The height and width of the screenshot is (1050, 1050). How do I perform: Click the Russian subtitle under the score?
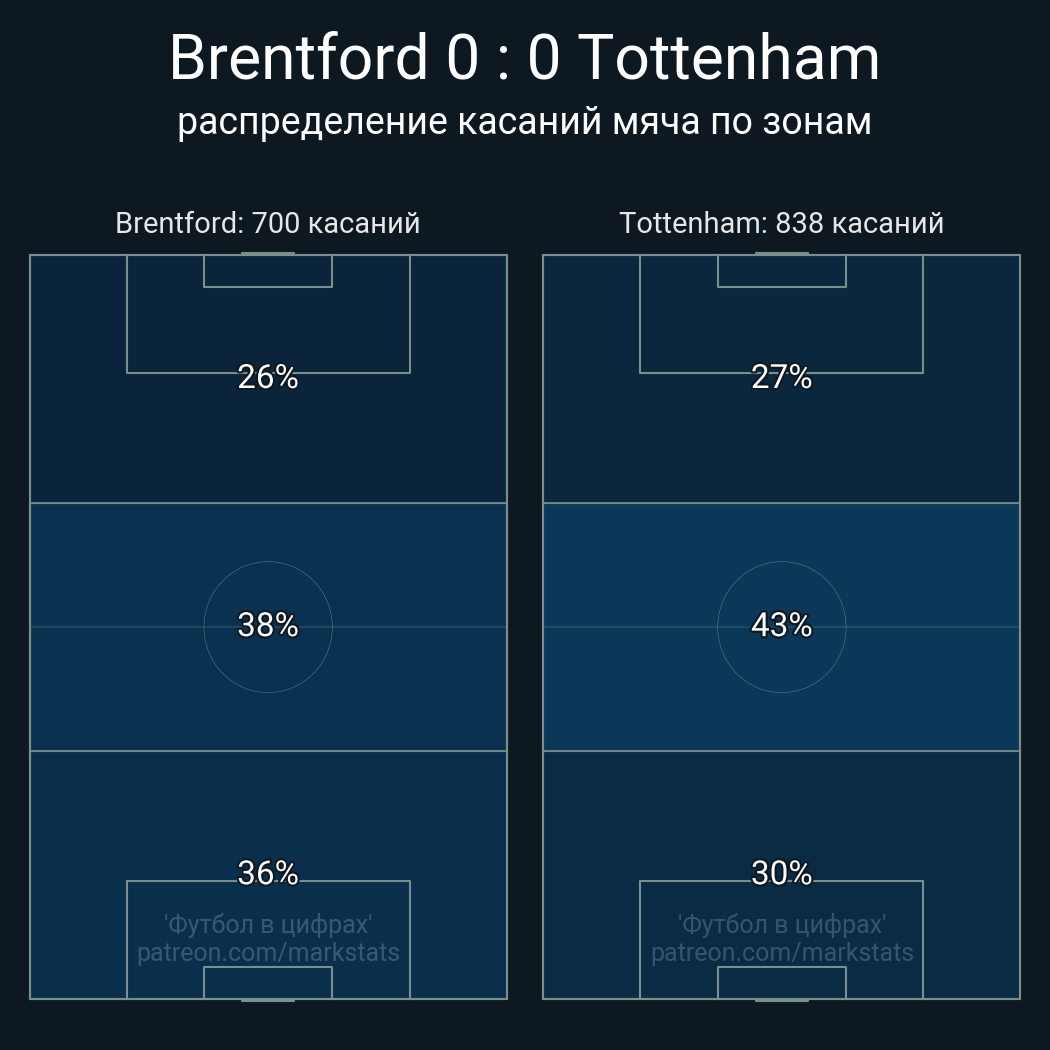[x=524, y=121]
